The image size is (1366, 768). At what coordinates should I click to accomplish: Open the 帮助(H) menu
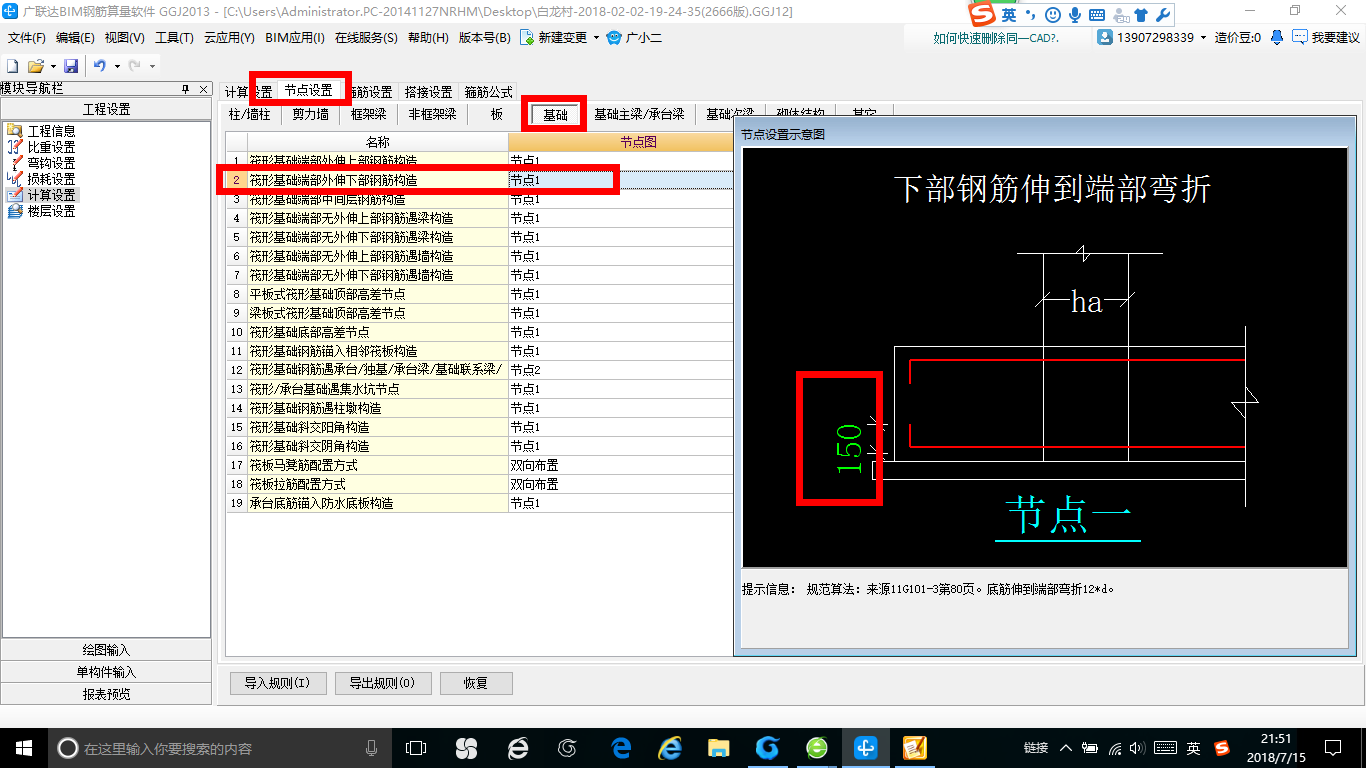coord(428,38)
